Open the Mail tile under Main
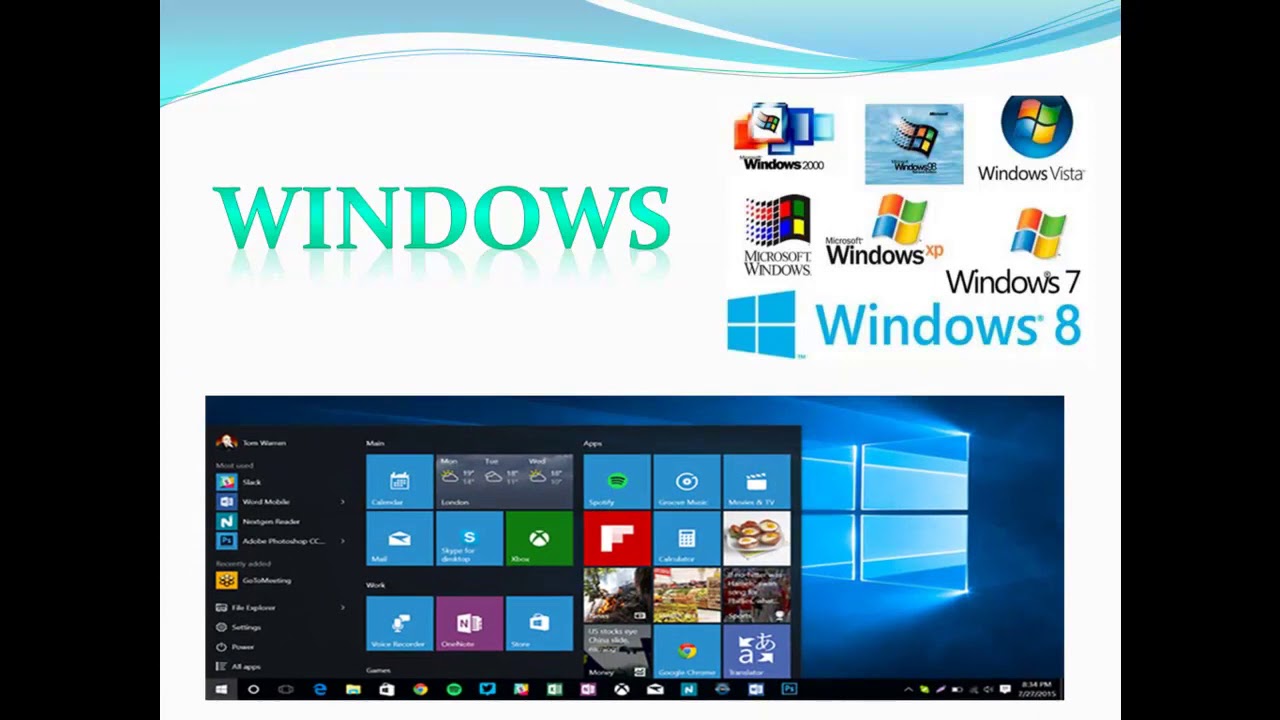 399,539
